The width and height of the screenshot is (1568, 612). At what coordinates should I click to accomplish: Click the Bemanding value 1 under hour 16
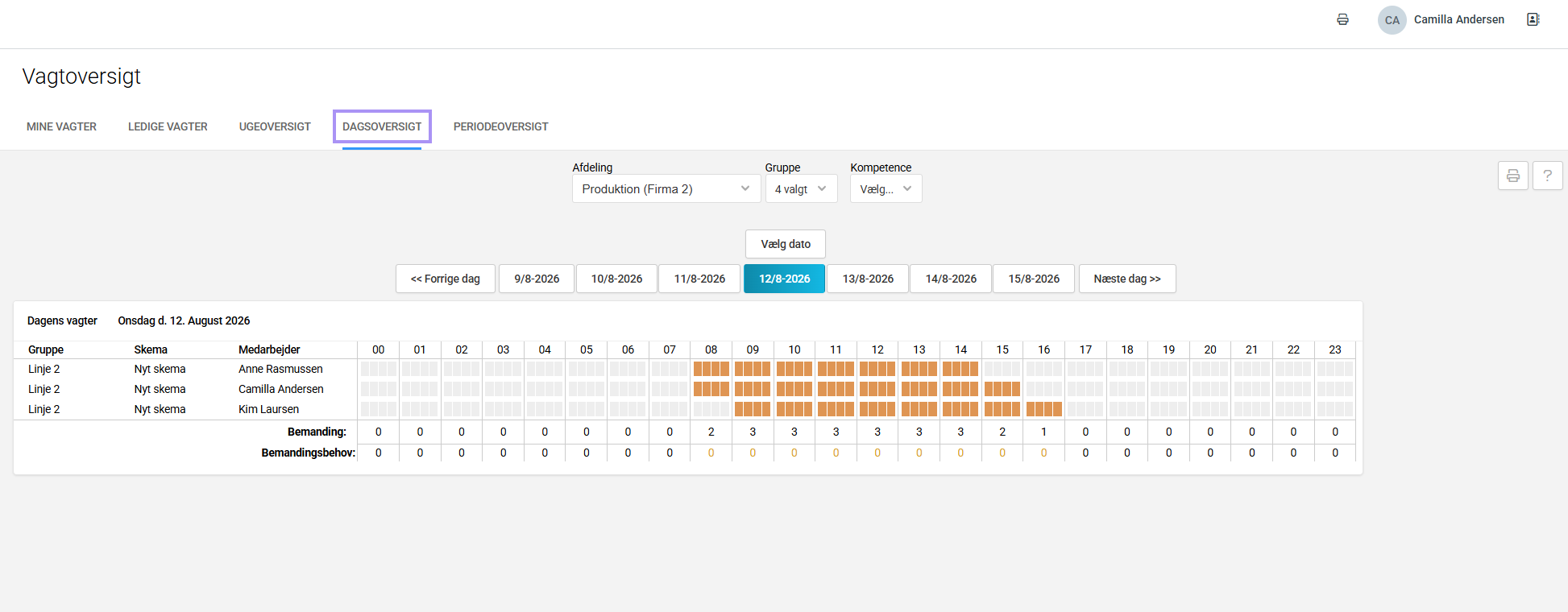1044,432
